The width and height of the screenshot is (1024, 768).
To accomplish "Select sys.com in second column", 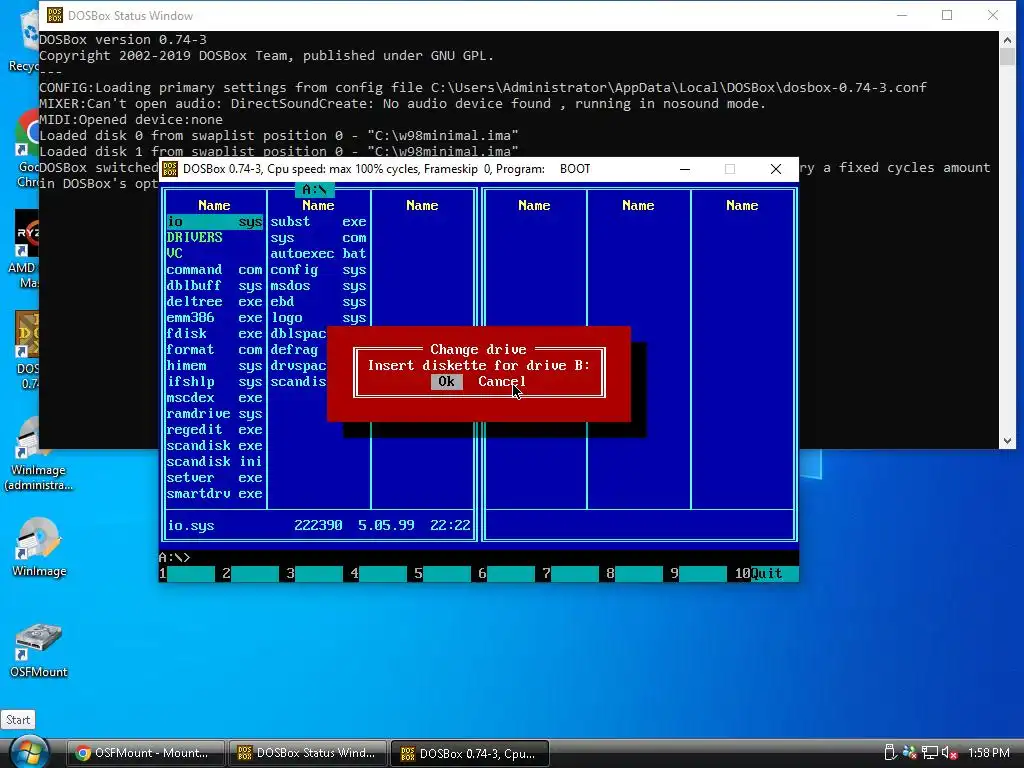I will [319, 238].
